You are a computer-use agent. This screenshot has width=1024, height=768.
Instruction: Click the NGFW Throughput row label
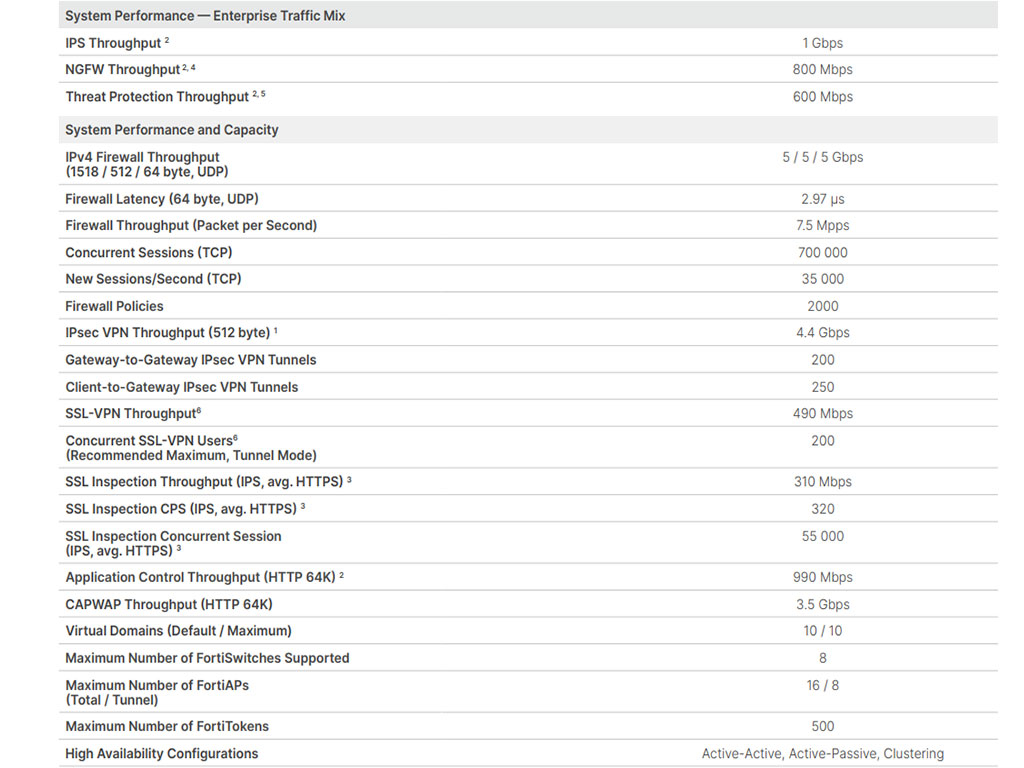123,69
